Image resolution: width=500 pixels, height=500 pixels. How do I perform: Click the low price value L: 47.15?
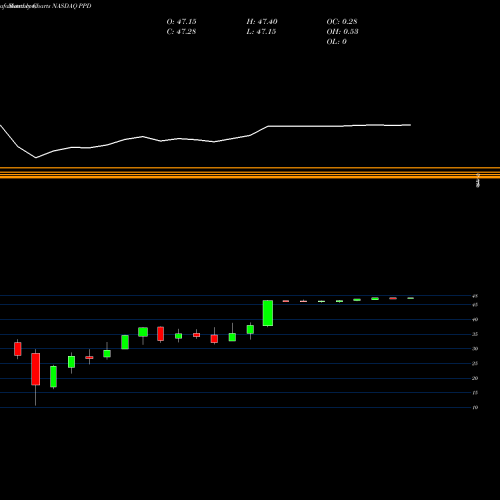[x=261, y=32]
